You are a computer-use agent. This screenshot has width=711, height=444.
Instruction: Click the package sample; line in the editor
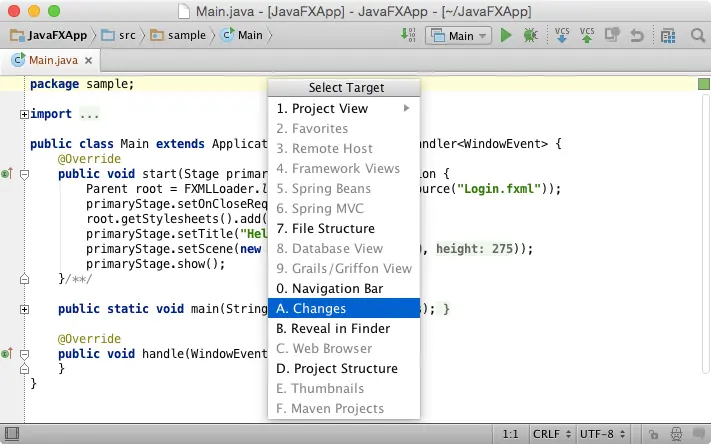tap(82, 84)
